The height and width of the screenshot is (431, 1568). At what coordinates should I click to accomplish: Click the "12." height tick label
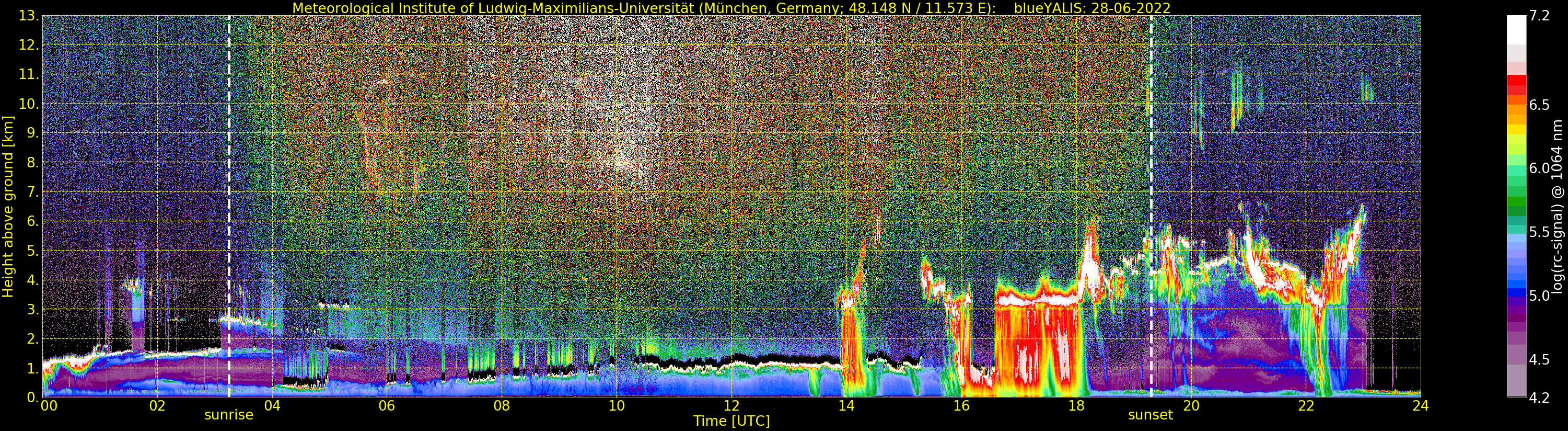pos(29,45)
